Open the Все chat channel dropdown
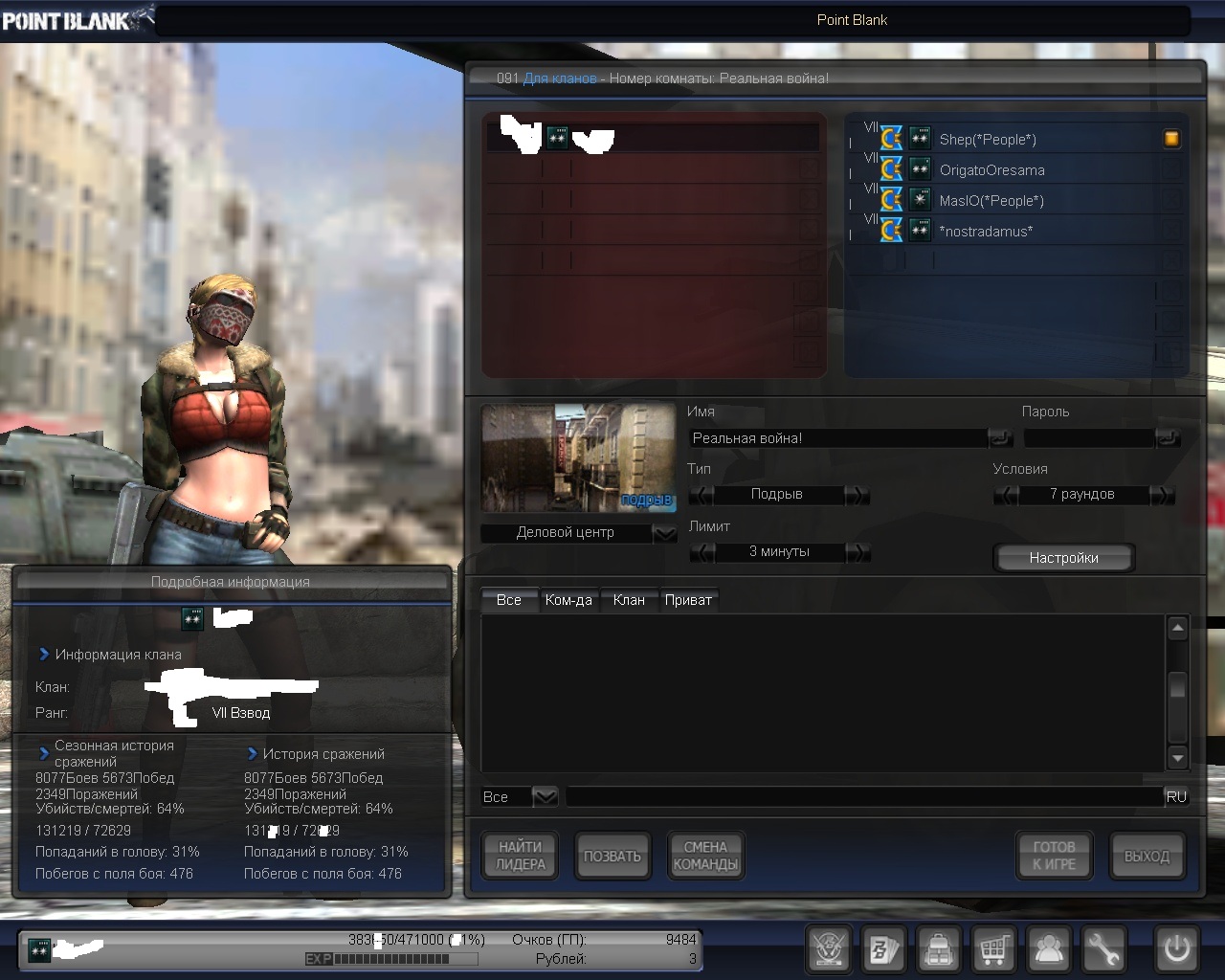The image size is (1225, 980). 545,796
